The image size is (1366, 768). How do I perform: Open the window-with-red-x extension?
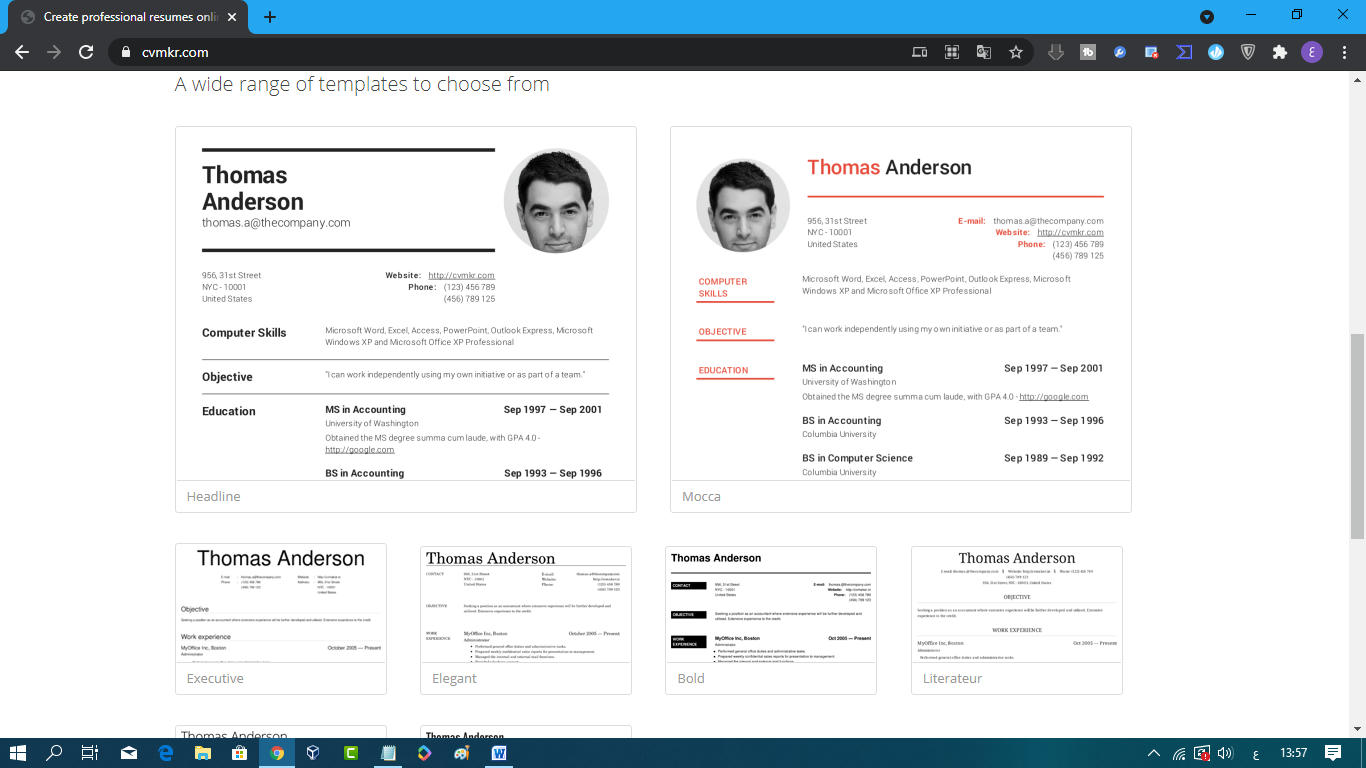[1152, 52]
